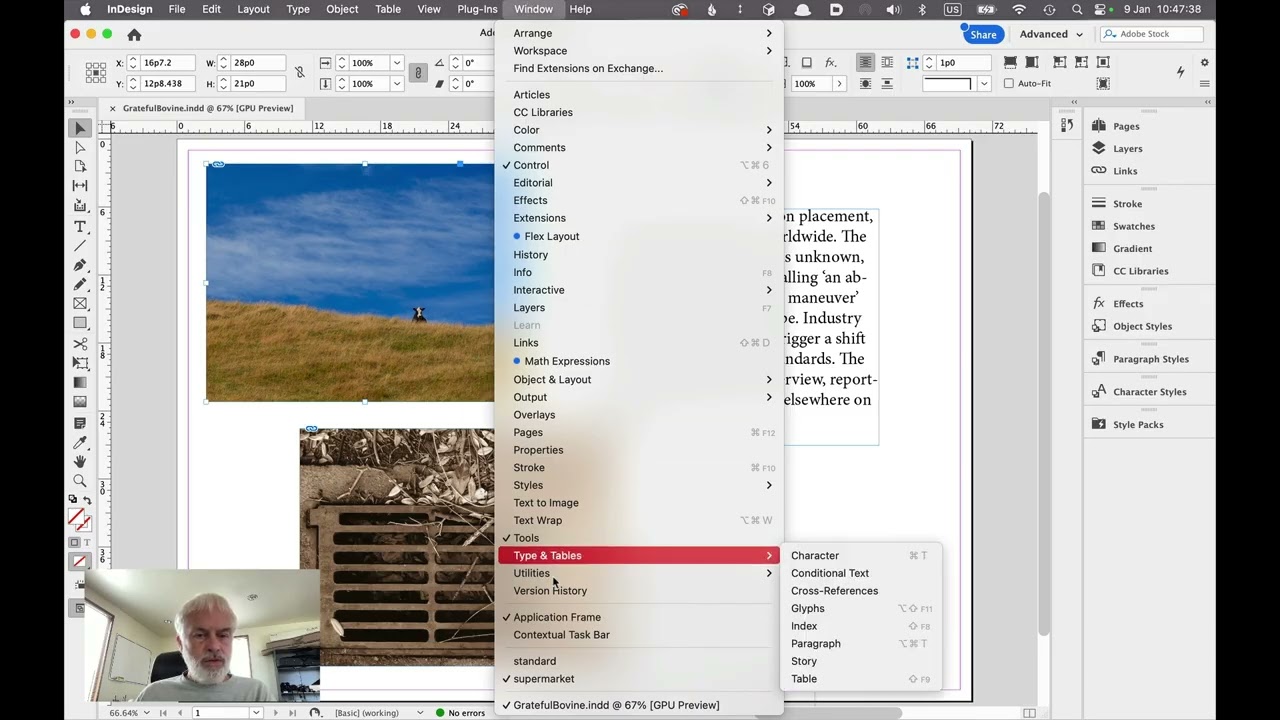The image size is (1280, 720).
Task: Select the Page tool
Action: pyautogui.click(x=80, y=167)
